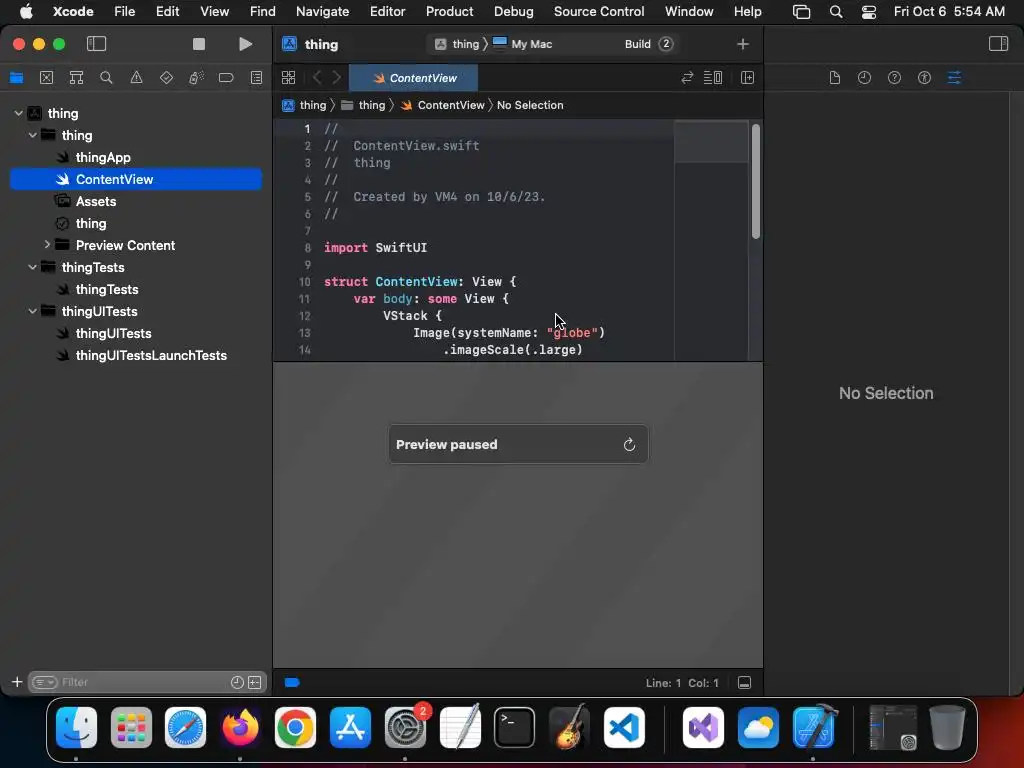The height and width of the screenshot is (768, 1024).
Task: Click the editor vertical scrollbar
Action: (756, 182)
